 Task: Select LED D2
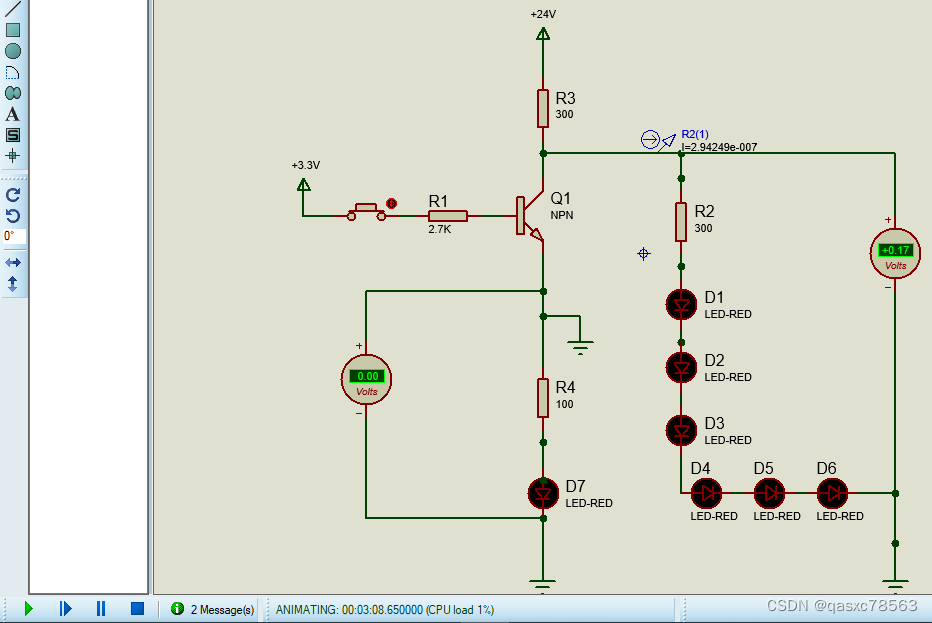pos(681,368)
